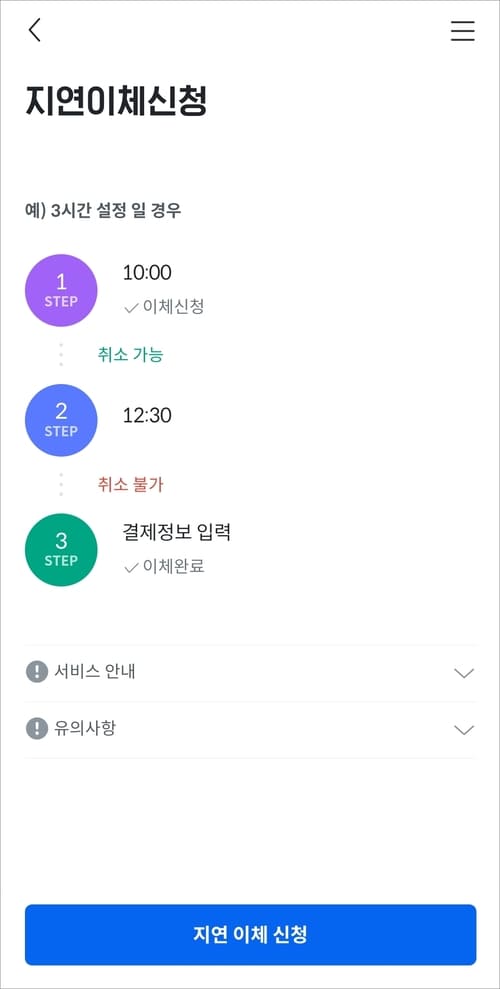
Task: Click the 지연이체신청 page title
Action: (x=117, y=100)
